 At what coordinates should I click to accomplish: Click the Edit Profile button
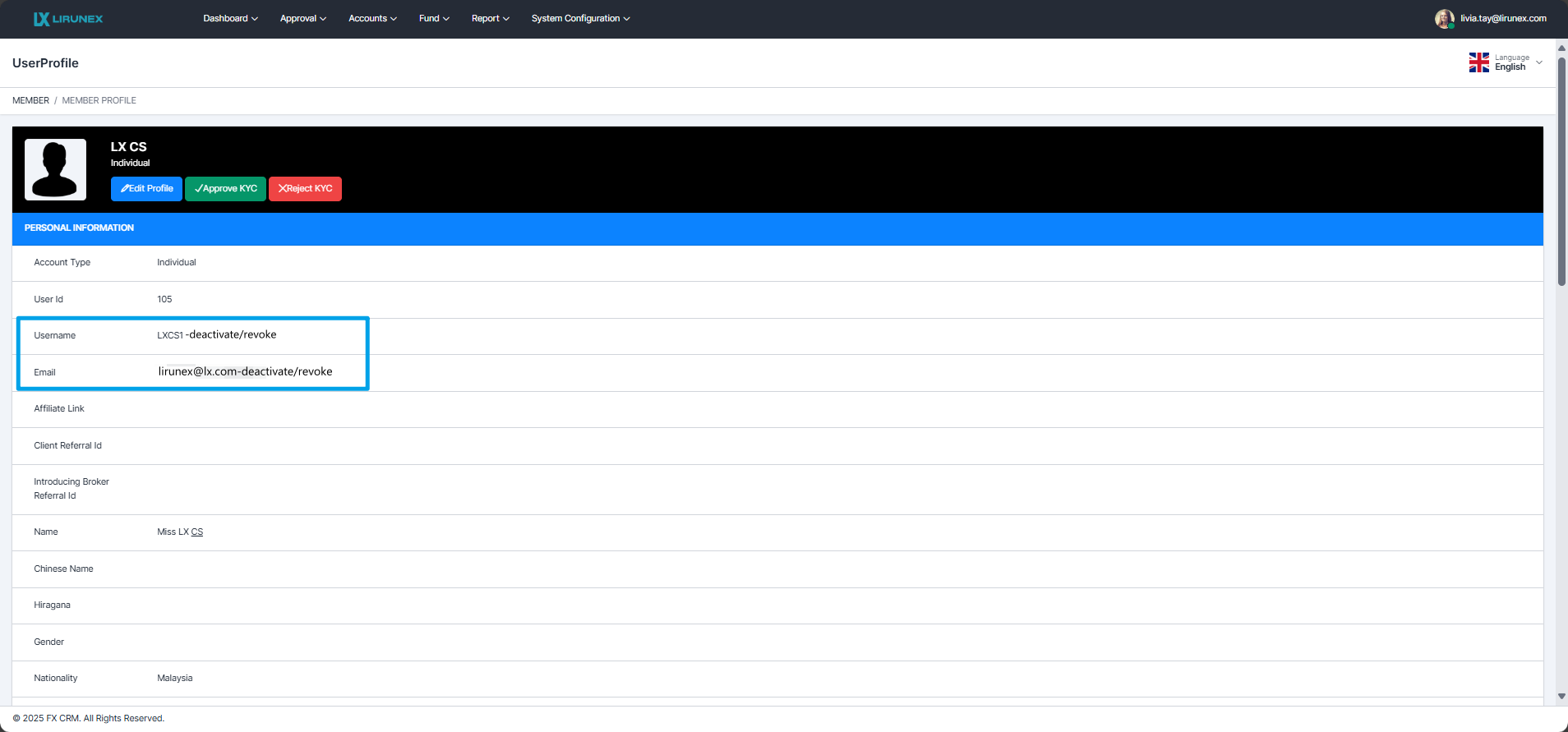click(x=146, y=189)
